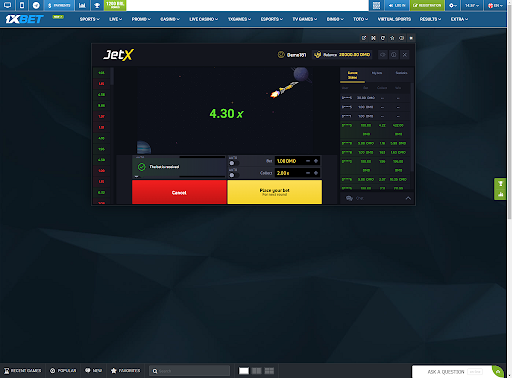Screen dimensions: 512x378
Task: Open the time zone dropdown
Action: click(472, 5)
